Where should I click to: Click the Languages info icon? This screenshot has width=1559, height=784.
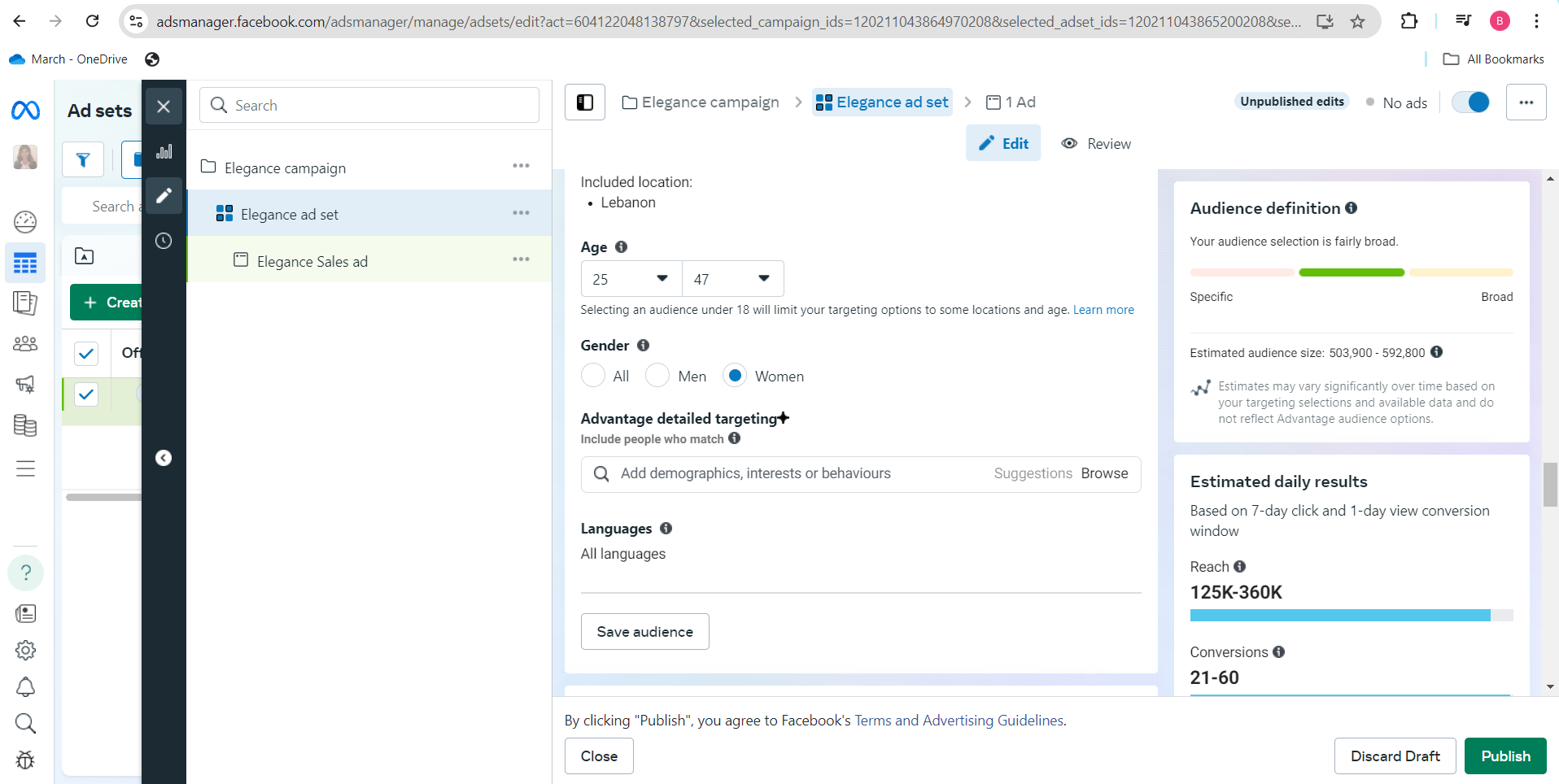666,528
